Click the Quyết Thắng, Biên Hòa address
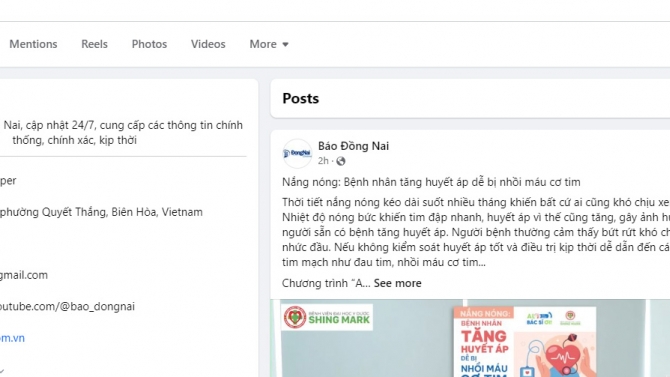Screen dimensions: 670x377 pos(101,212)
